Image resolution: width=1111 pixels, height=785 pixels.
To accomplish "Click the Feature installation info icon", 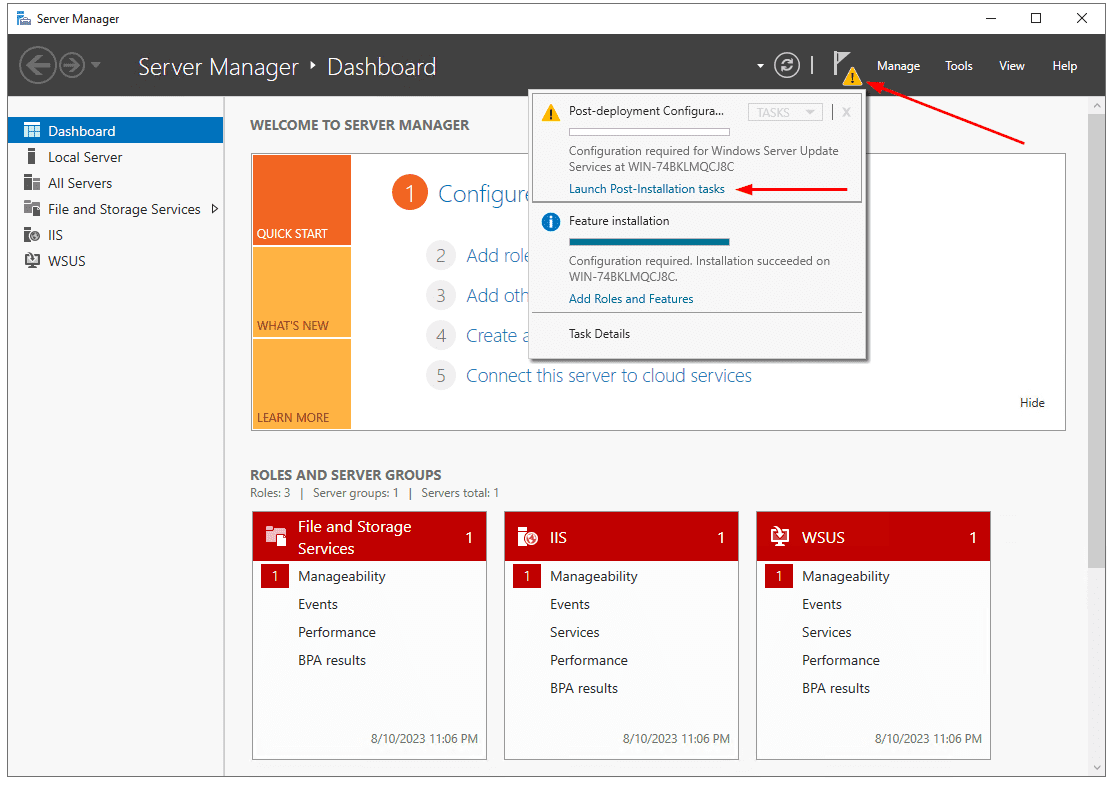I will click(551, 222).
